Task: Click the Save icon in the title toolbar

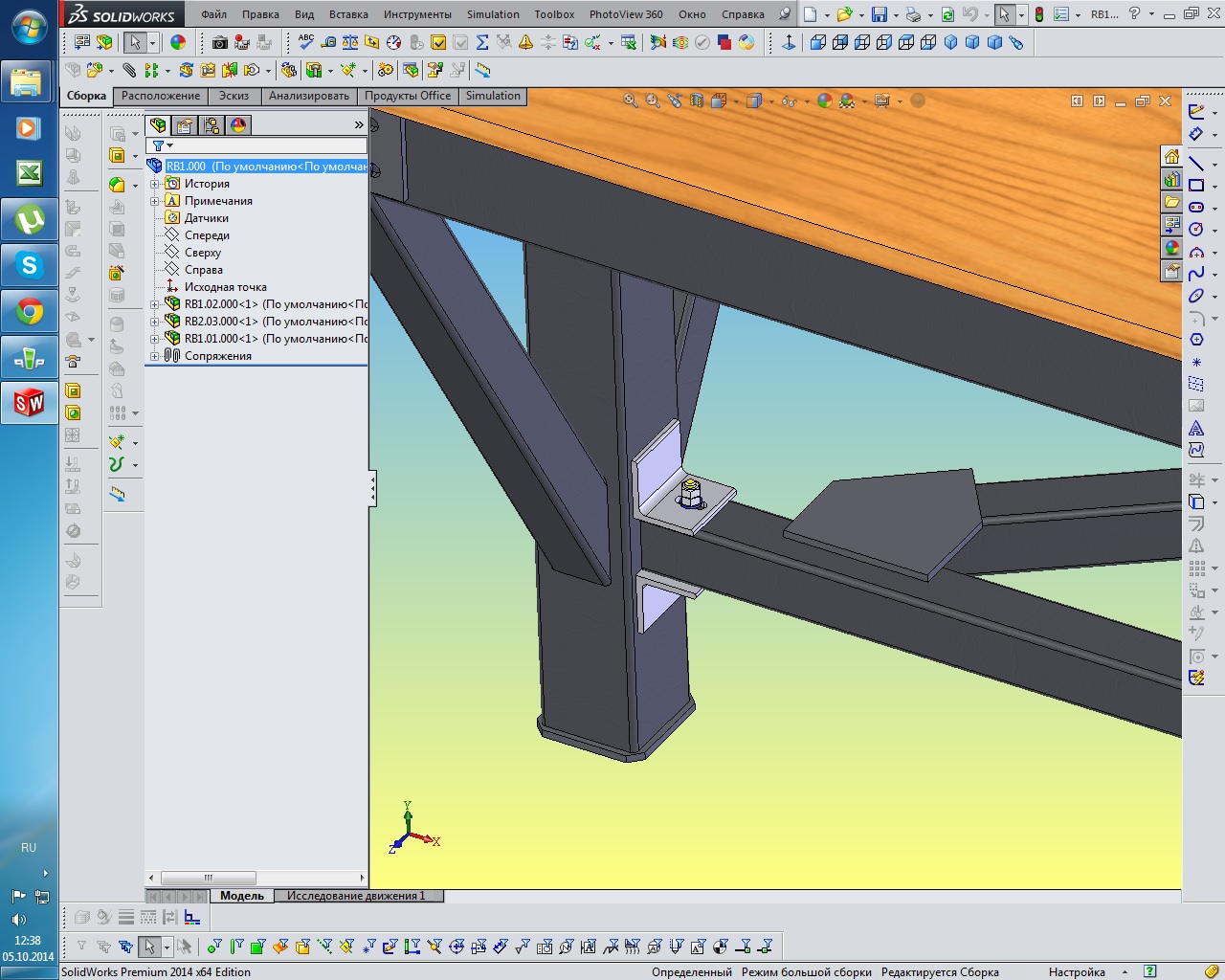Action: (x=879, y=14)
